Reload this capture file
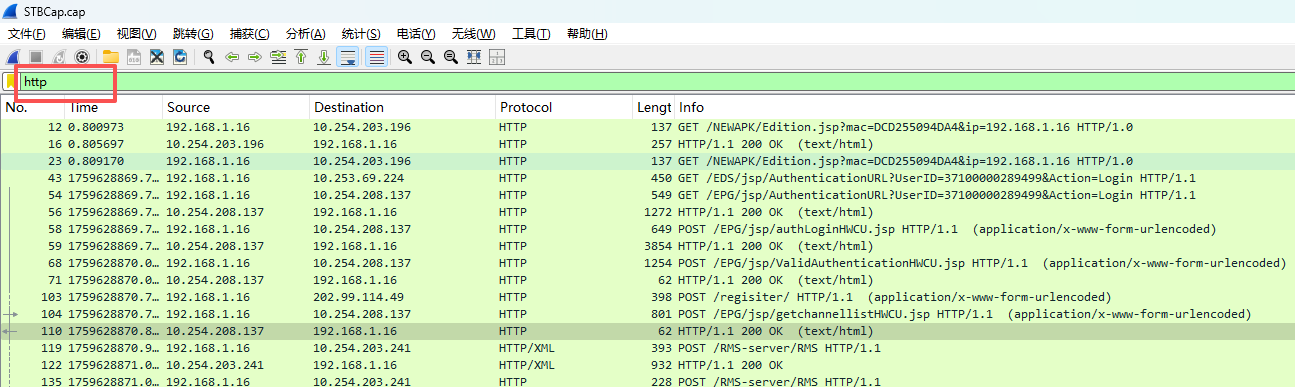This screenshot has width=1295, height=387. point(180,57)
